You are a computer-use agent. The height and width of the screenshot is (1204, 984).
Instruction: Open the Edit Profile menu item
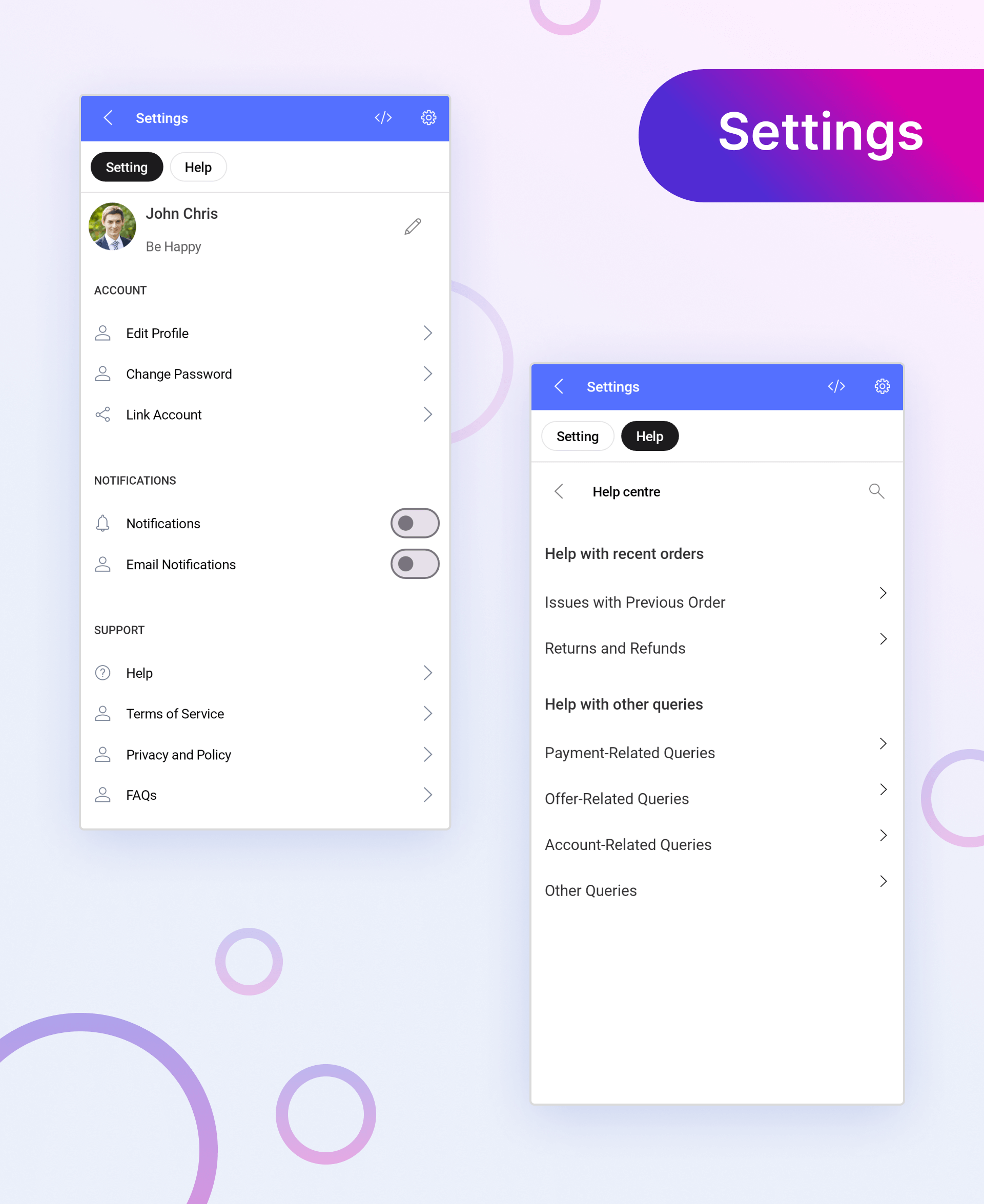pyautogui.click(x=264, y=332)
